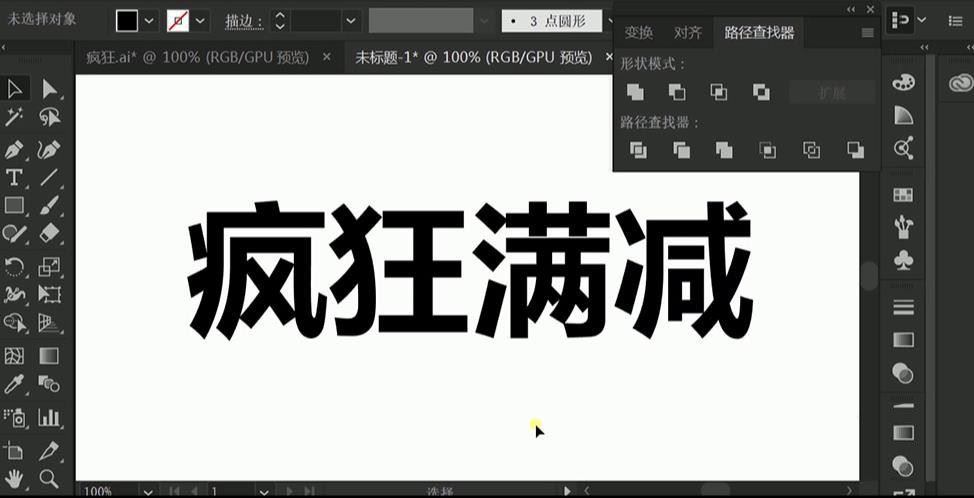Click the black fill color swatch
974x498 pixels.
tap(127, 21)
